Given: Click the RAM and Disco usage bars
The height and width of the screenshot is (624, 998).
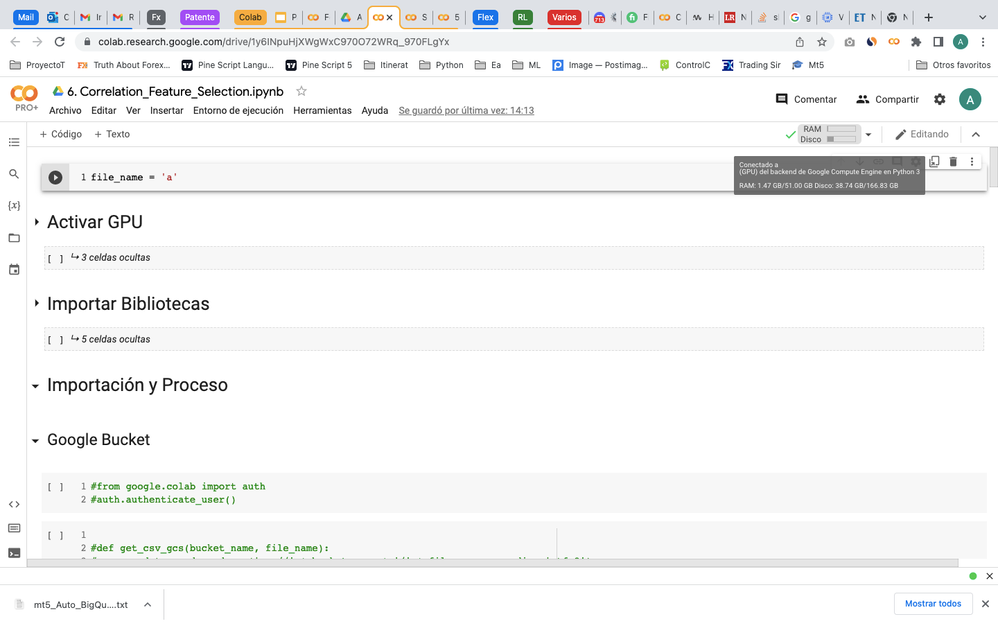Looking at the screenshot, I should [x=829, y=134].
